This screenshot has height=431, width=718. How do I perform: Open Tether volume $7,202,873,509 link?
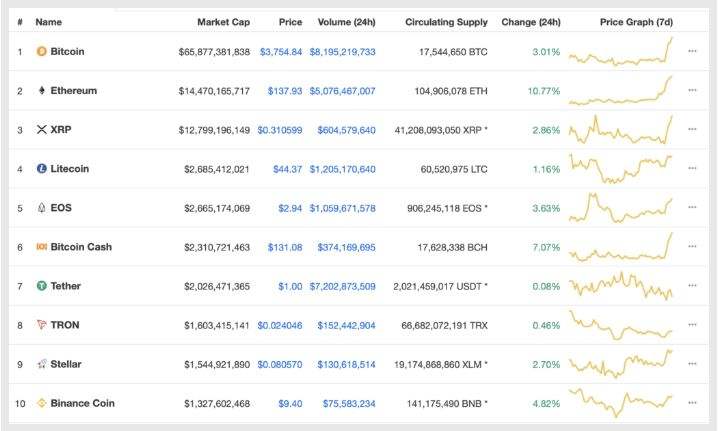343,286
